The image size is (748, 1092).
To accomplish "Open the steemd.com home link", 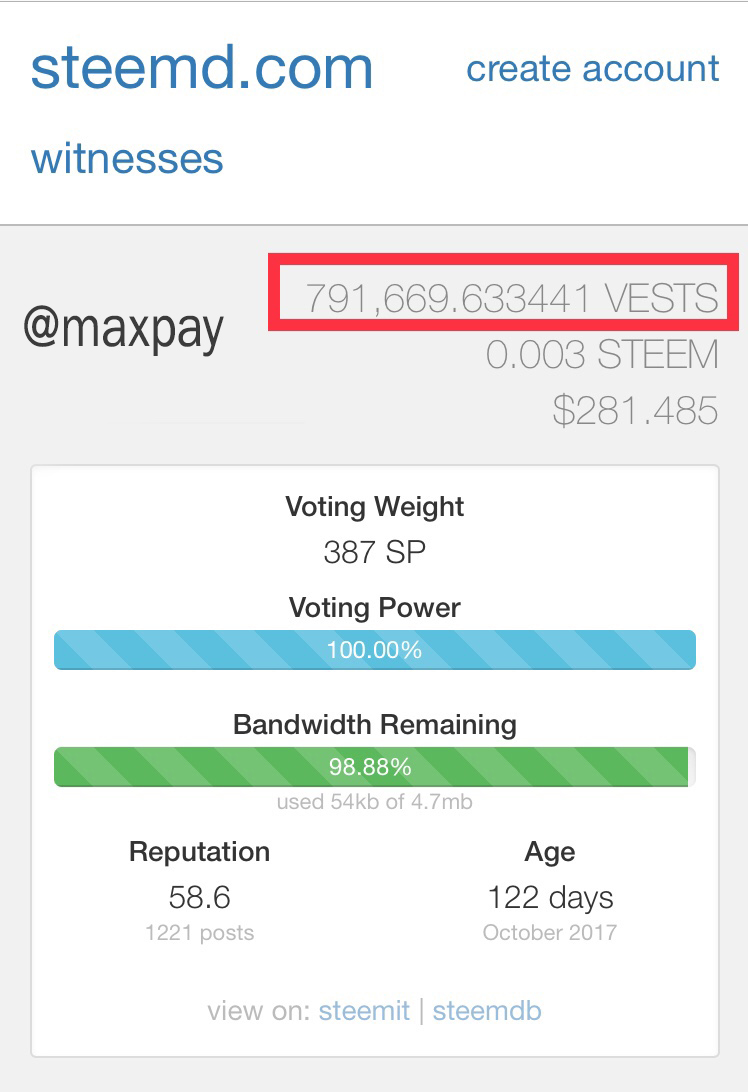I will click(202, 68).
